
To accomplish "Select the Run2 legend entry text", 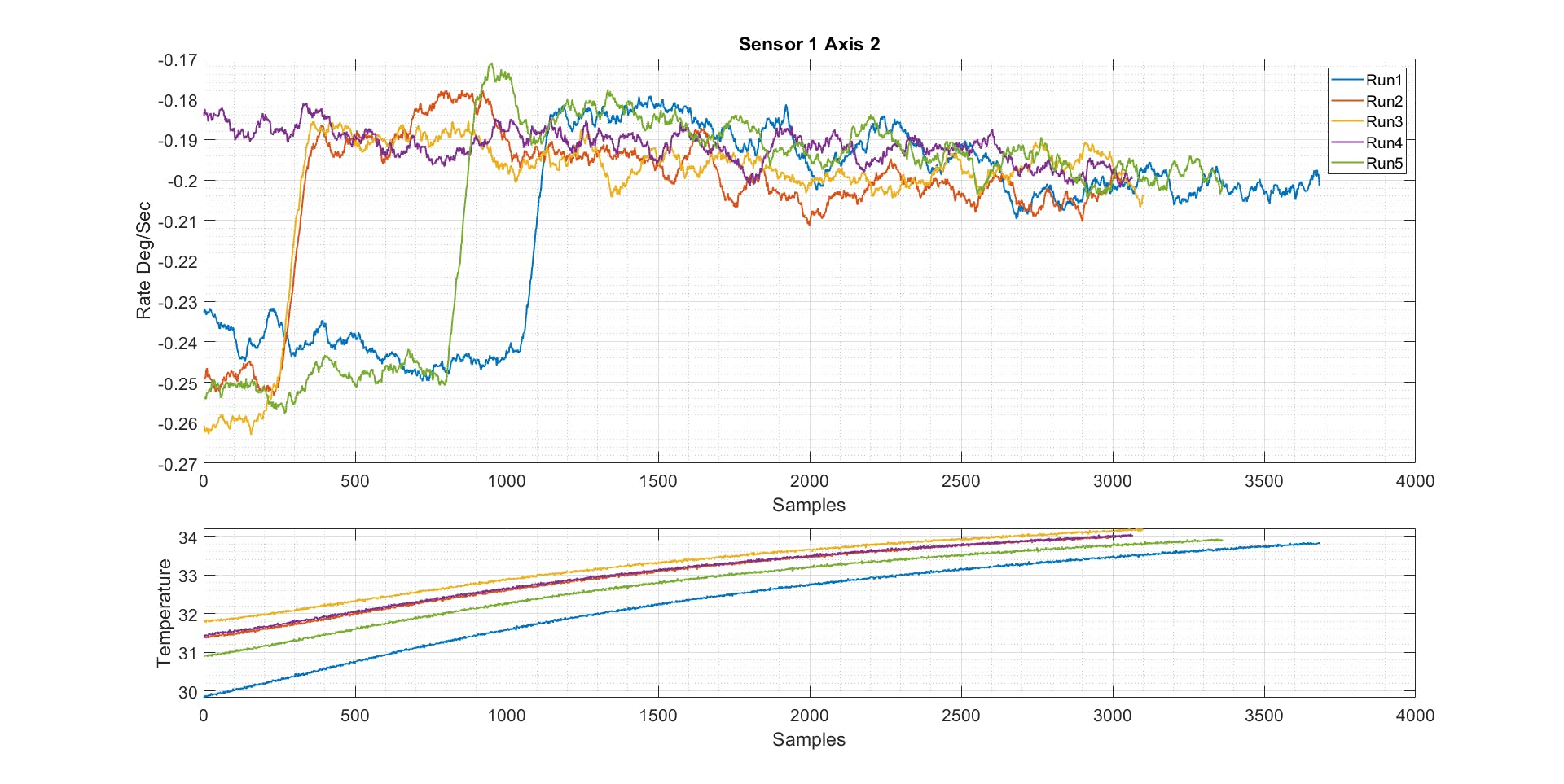I will (x=1384, y=101).
